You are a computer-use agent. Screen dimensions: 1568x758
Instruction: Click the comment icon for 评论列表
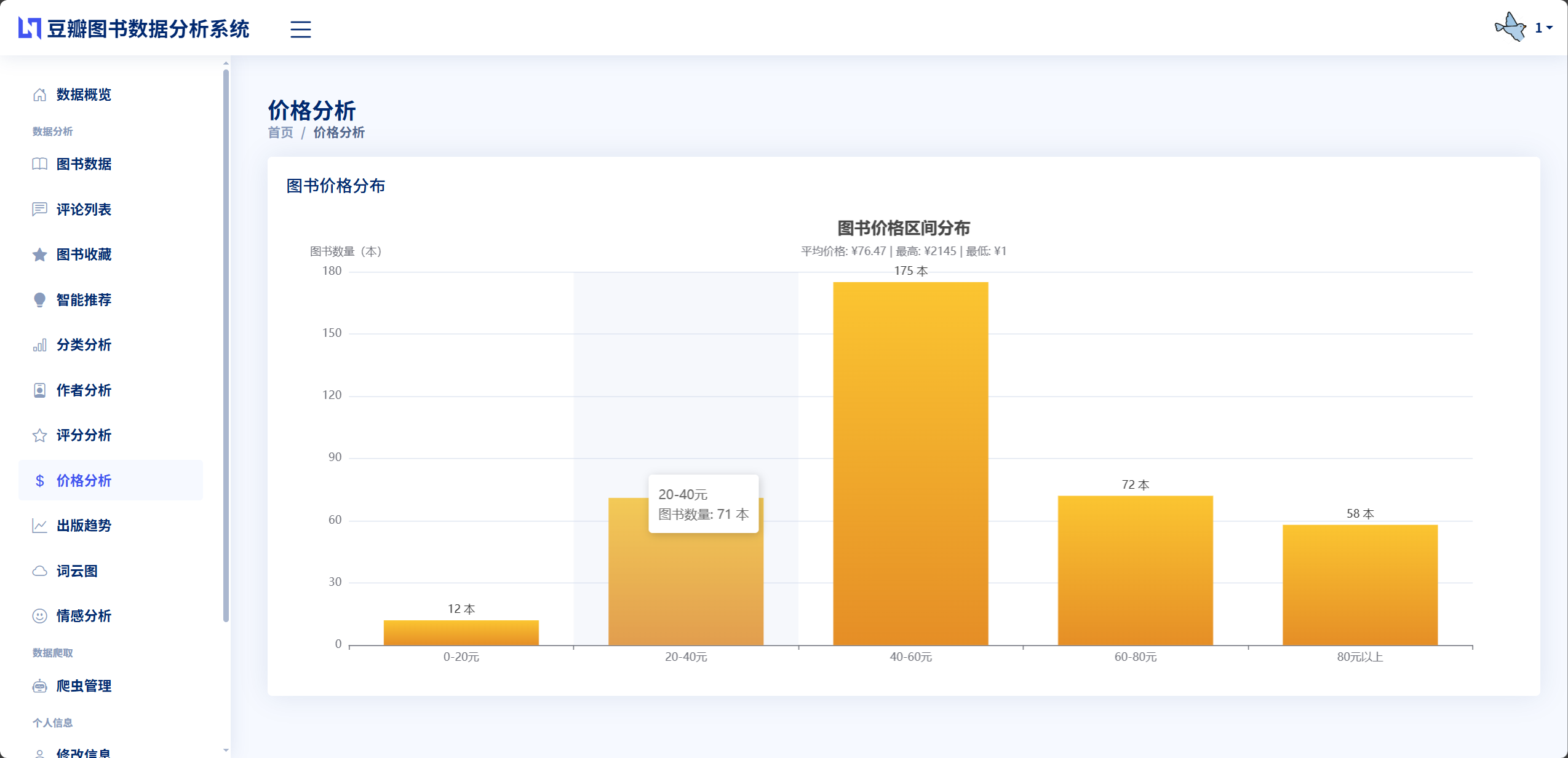click(x=39, y=210)
